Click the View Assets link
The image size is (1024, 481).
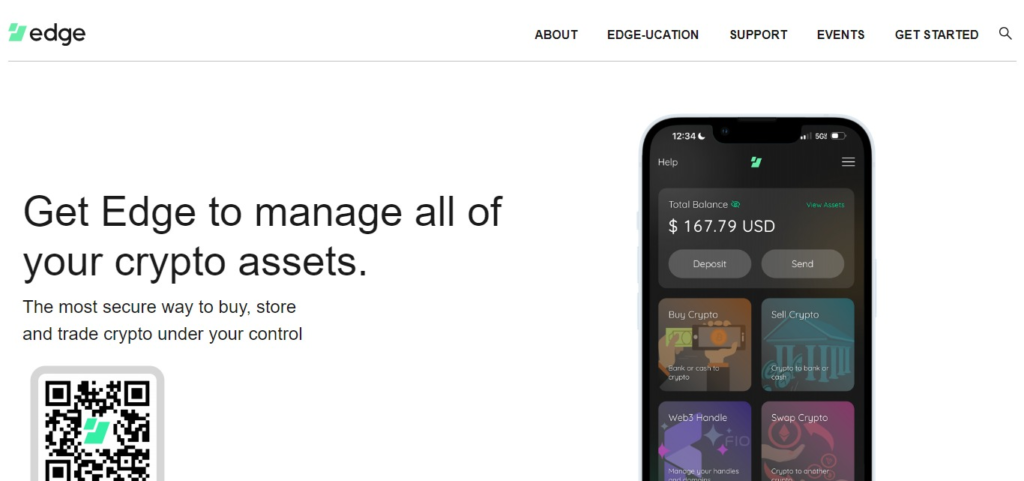point(825,205)
